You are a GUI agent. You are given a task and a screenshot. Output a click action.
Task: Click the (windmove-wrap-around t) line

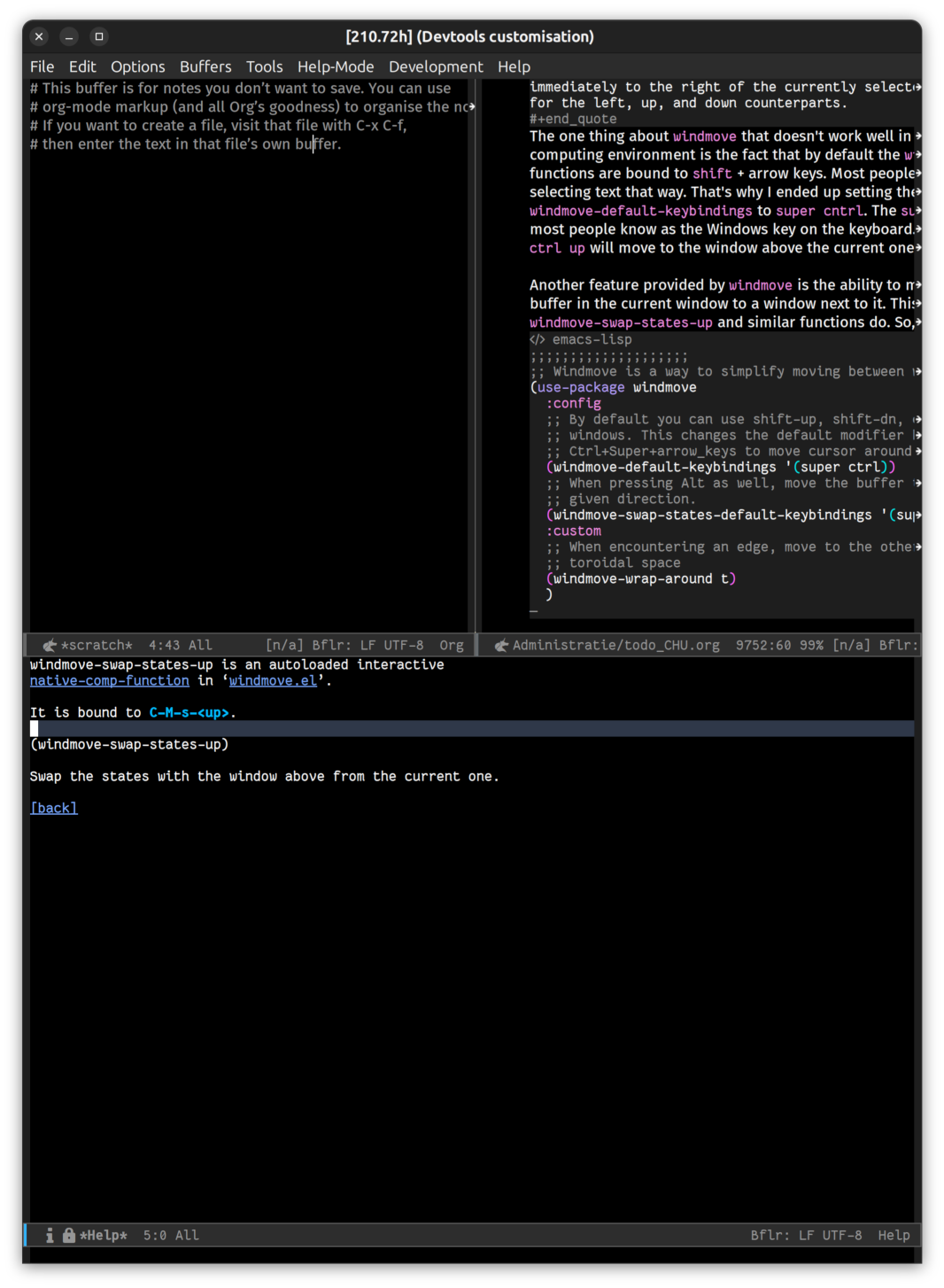[x=641, y=579]
